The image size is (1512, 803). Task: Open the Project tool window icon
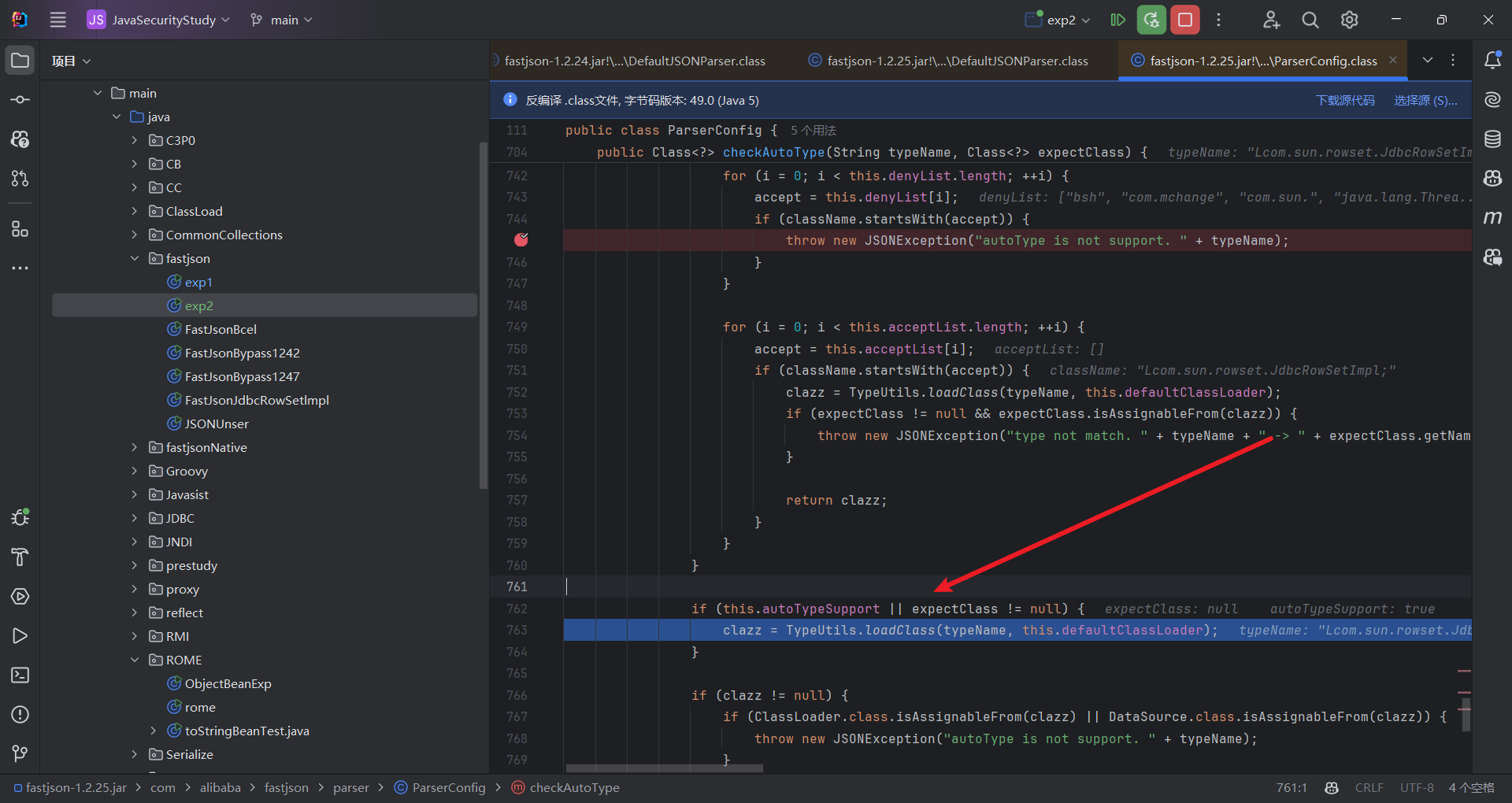[x=20, y=61]
